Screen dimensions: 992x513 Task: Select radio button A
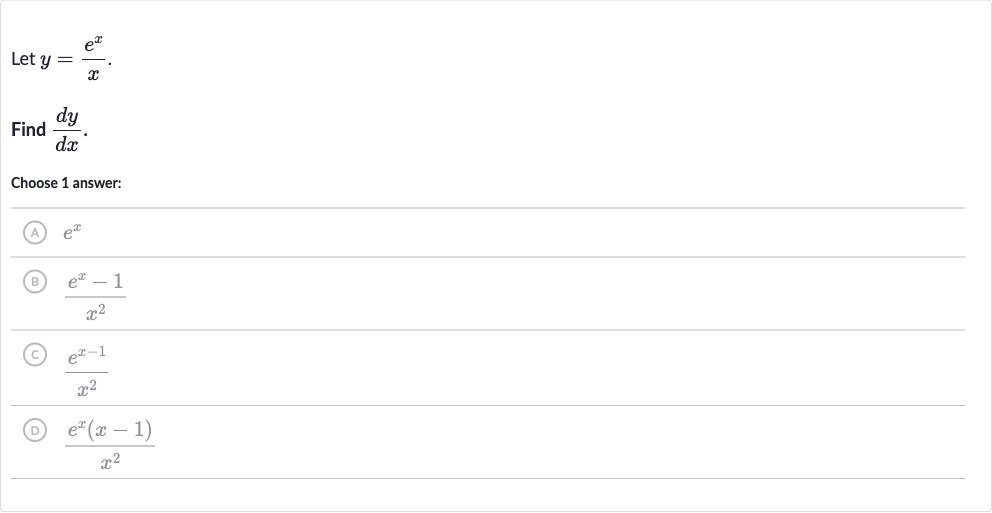(x=35, y=233)
